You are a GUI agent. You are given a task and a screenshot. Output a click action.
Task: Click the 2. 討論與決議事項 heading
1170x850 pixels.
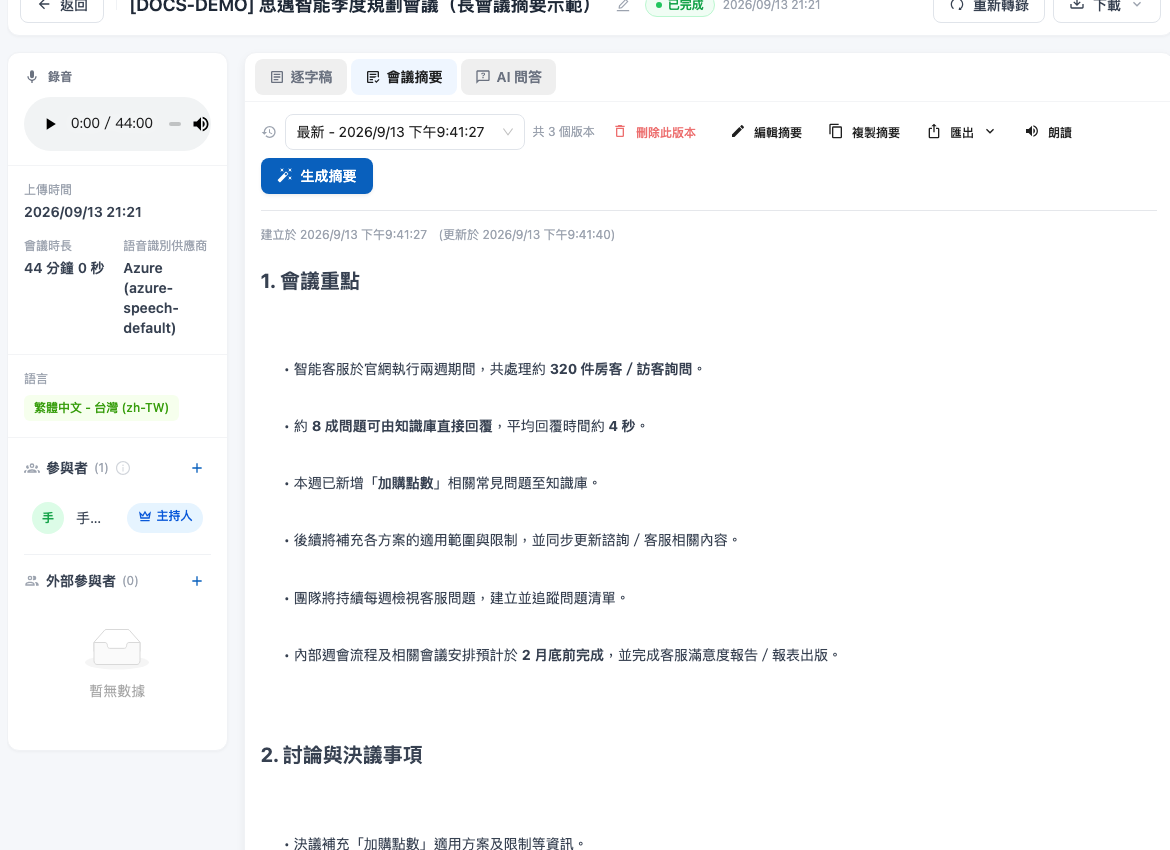pos(341,755)
